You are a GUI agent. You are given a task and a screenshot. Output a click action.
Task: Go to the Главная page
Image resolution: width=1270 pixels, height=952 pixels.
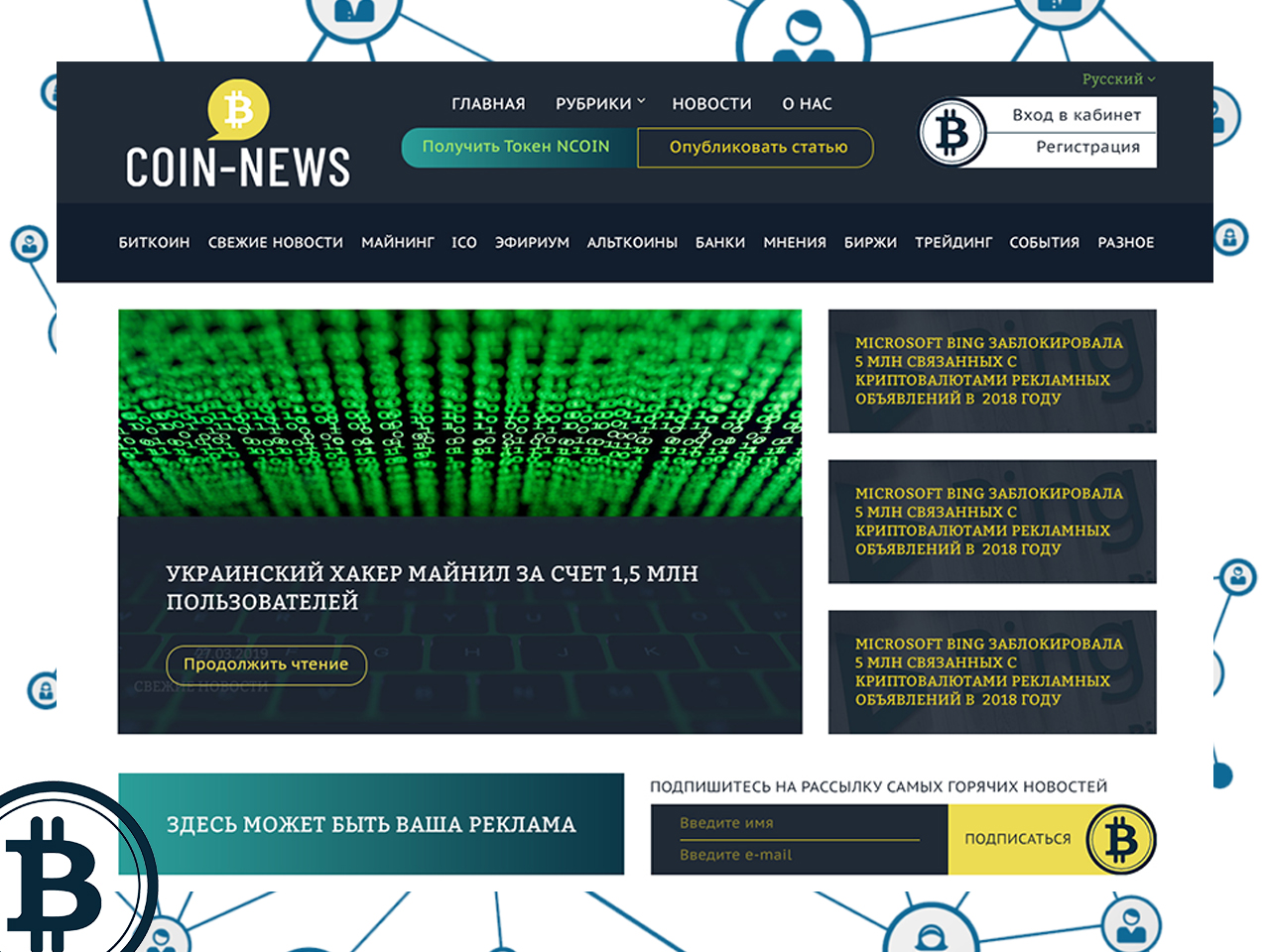click(488, 103)
